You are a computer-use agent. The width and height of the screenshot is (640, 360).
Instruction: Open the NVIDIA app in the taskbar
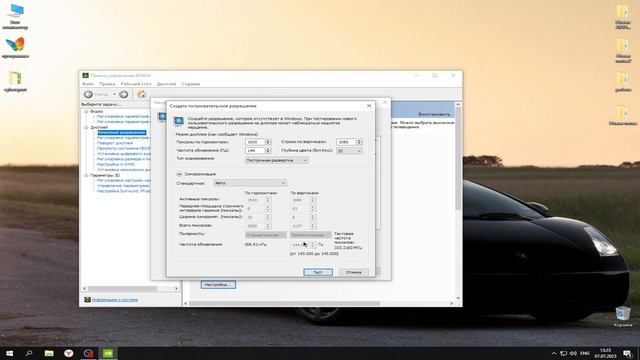(x=108, y=353)
